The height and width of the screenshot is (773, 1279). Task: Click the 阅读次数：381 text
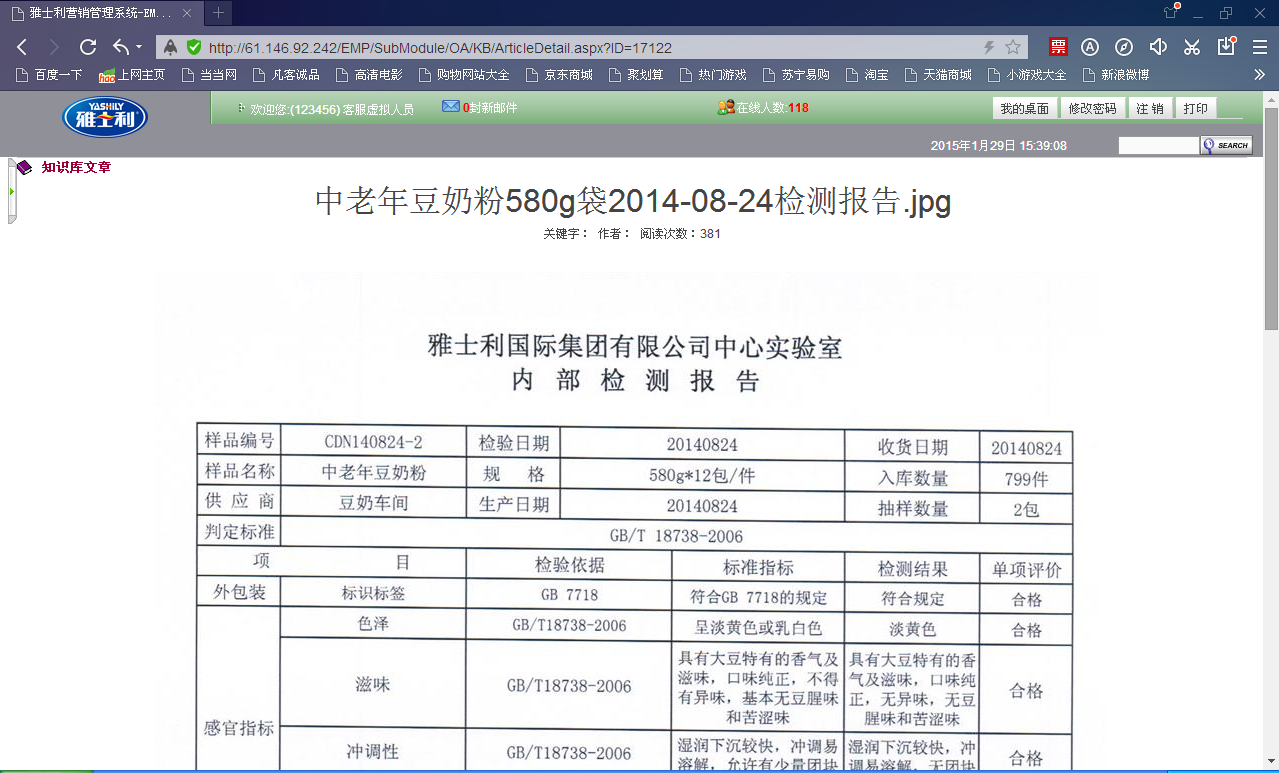point(680,234)
